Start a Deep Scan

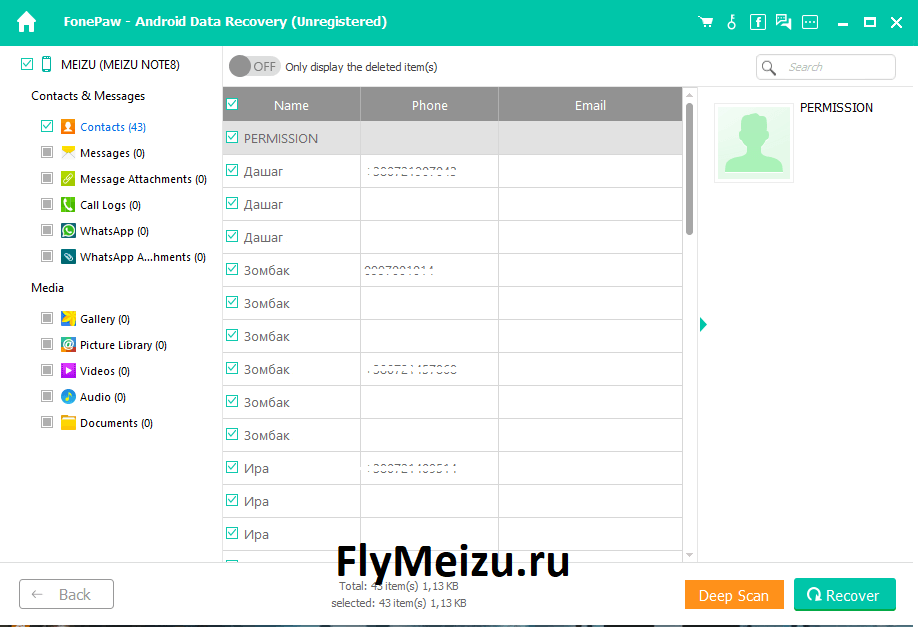pos(734,595)
